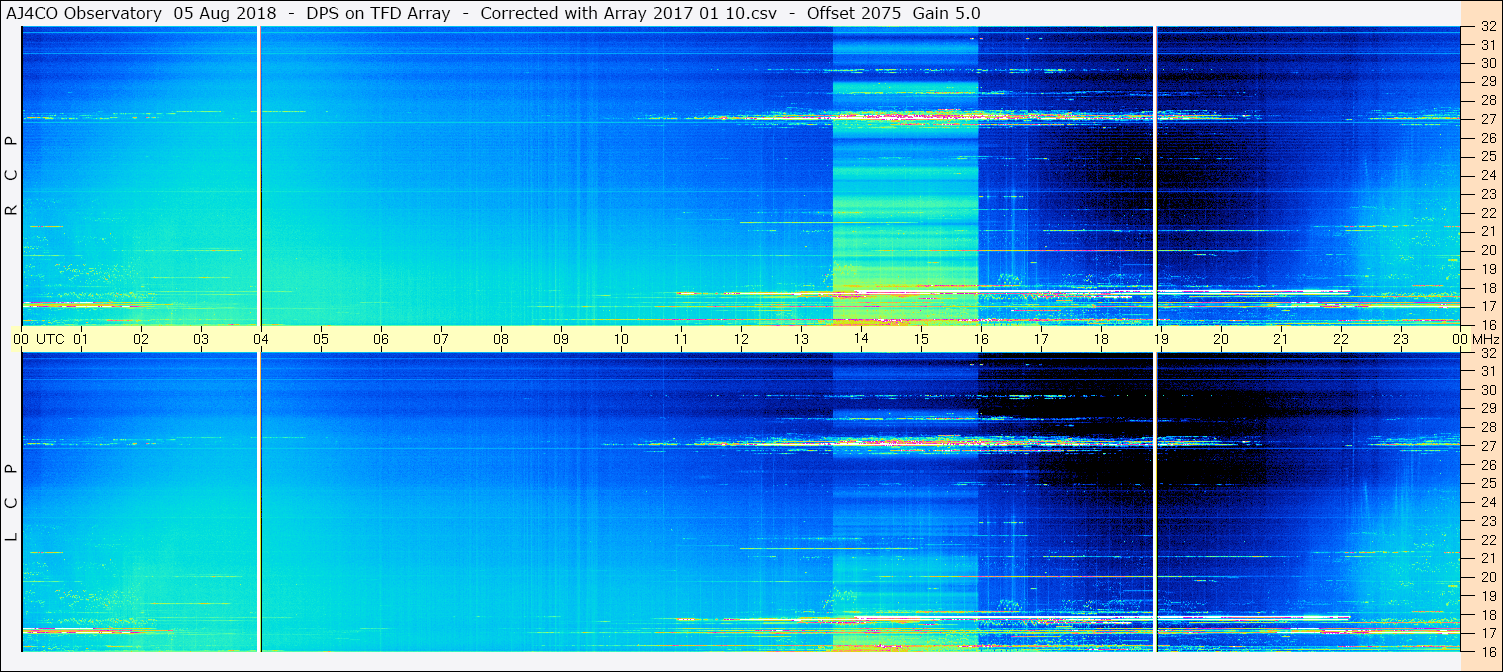Select hour 13 on the UTC axis
The height and width of the screenshot is (672, 1503).
tap(801, 339)
